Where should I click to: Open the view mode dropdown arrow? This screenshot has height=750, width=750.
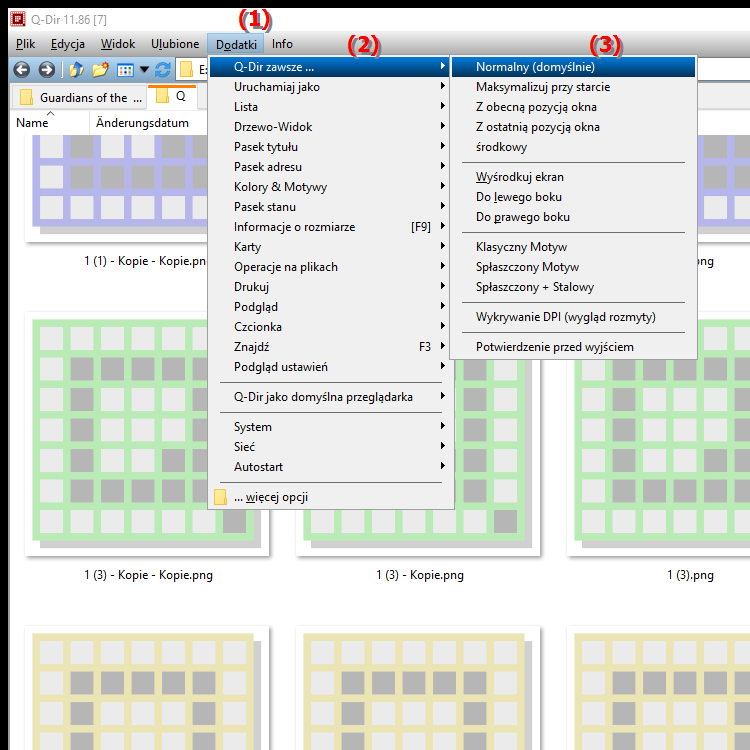coord(144,70)
